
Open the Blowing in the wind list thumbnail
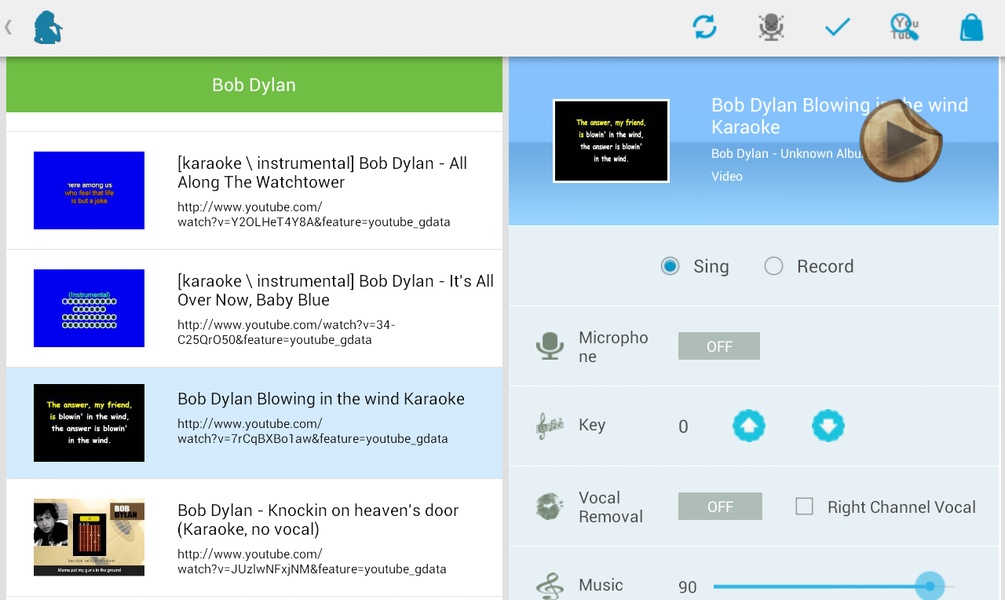tap(89, 423)
